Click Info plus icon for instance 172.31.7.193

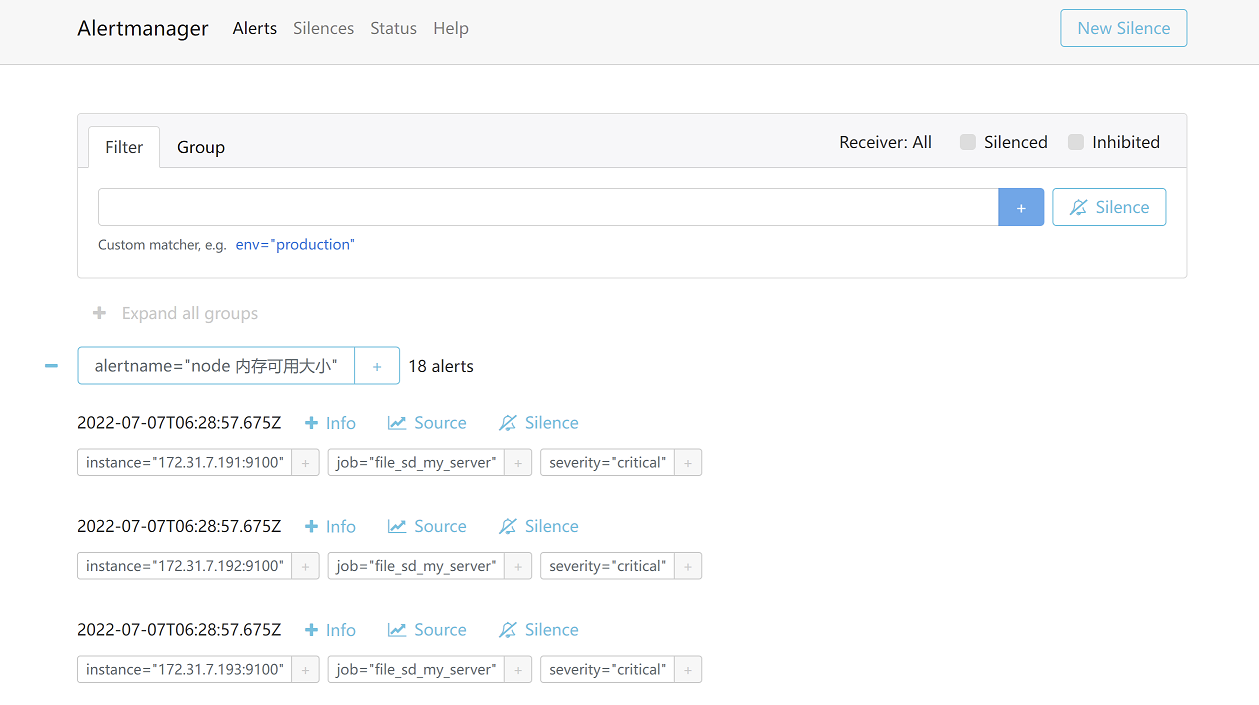311,630
